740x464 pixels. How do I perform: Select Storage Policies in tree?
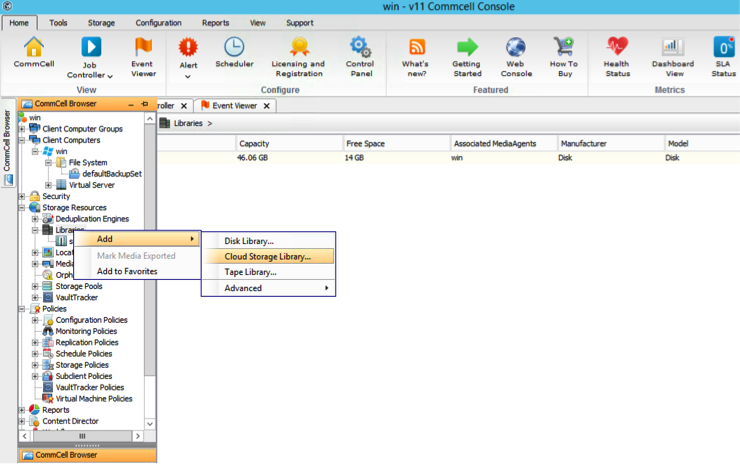pos(82,365)
